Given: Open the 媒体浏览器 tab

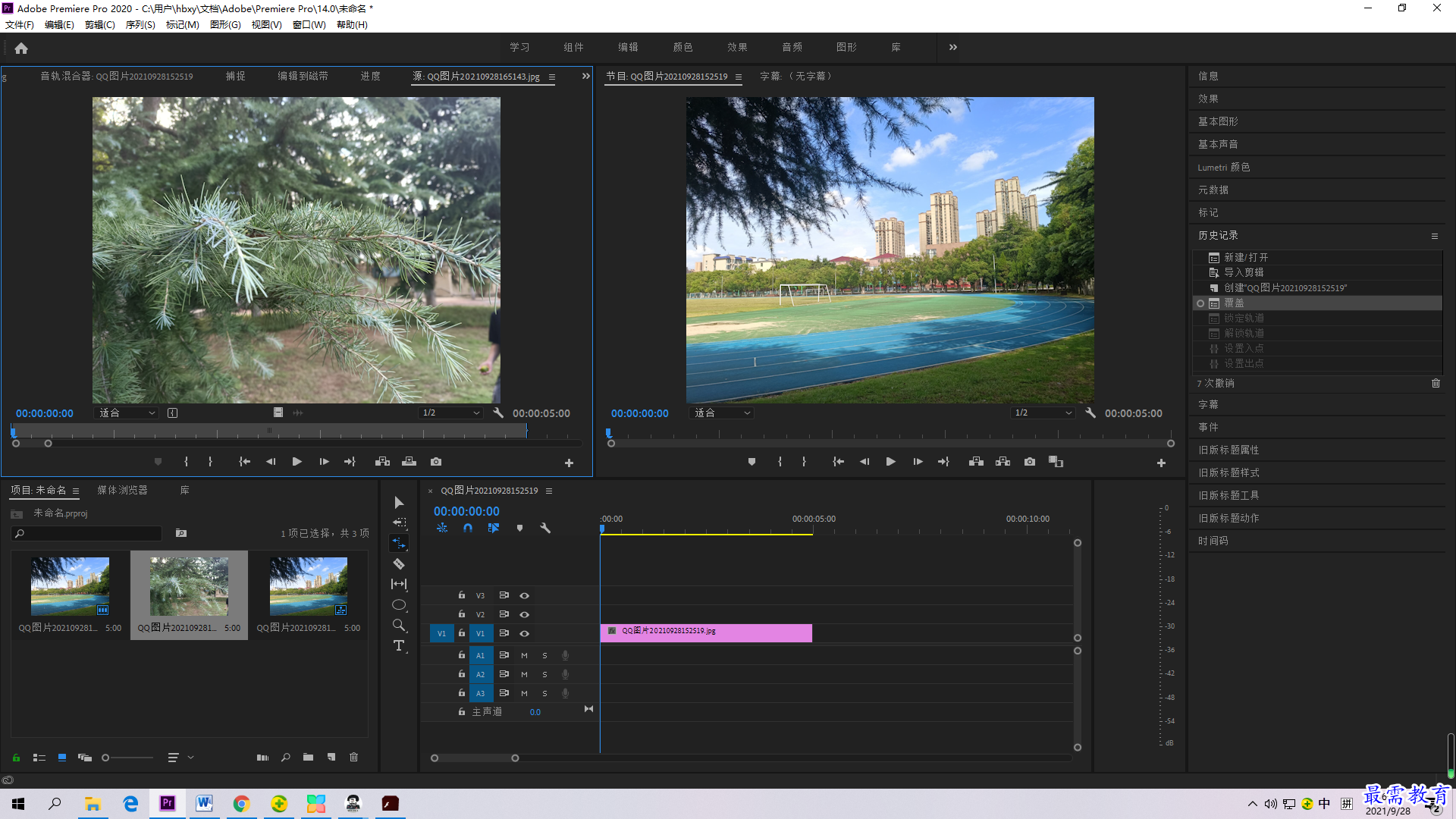Looking at the screenshot, I should pyautogui.click(x=123, y=490).
